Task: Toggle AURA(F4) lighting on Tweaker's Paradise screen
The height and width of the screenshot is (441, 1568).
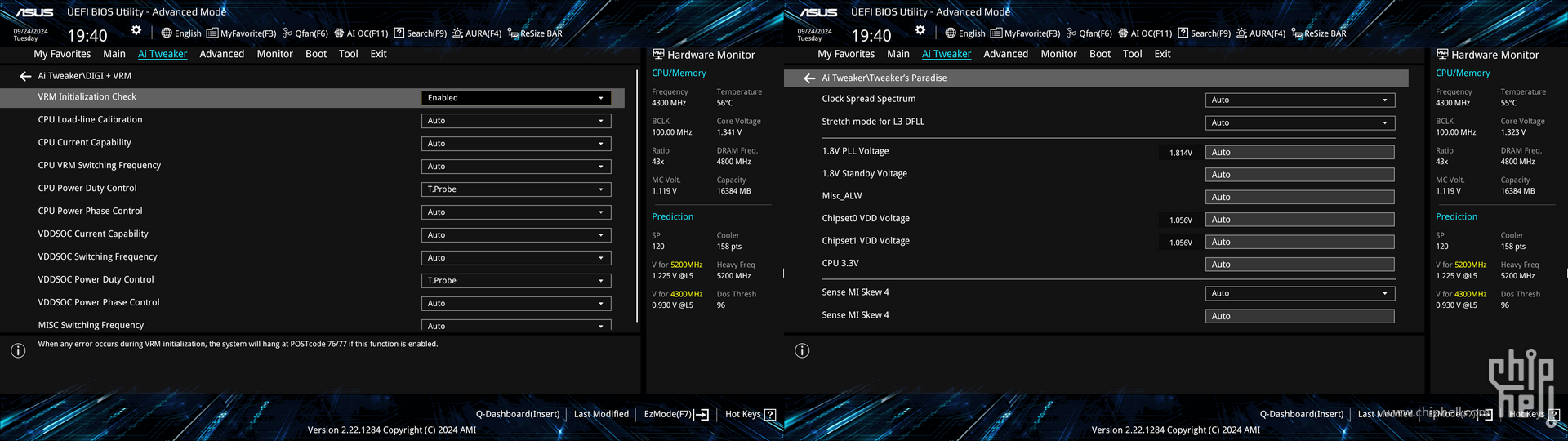Action: coord(1261,33)
